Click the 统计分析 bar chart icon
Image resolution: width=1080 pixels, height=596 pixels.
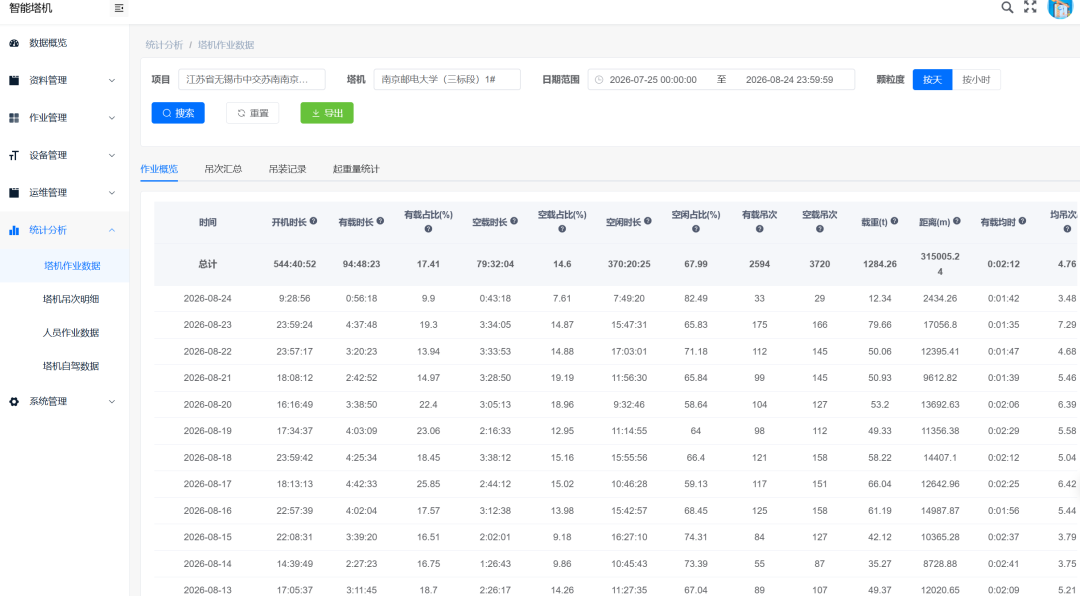(x=14, y=230)
